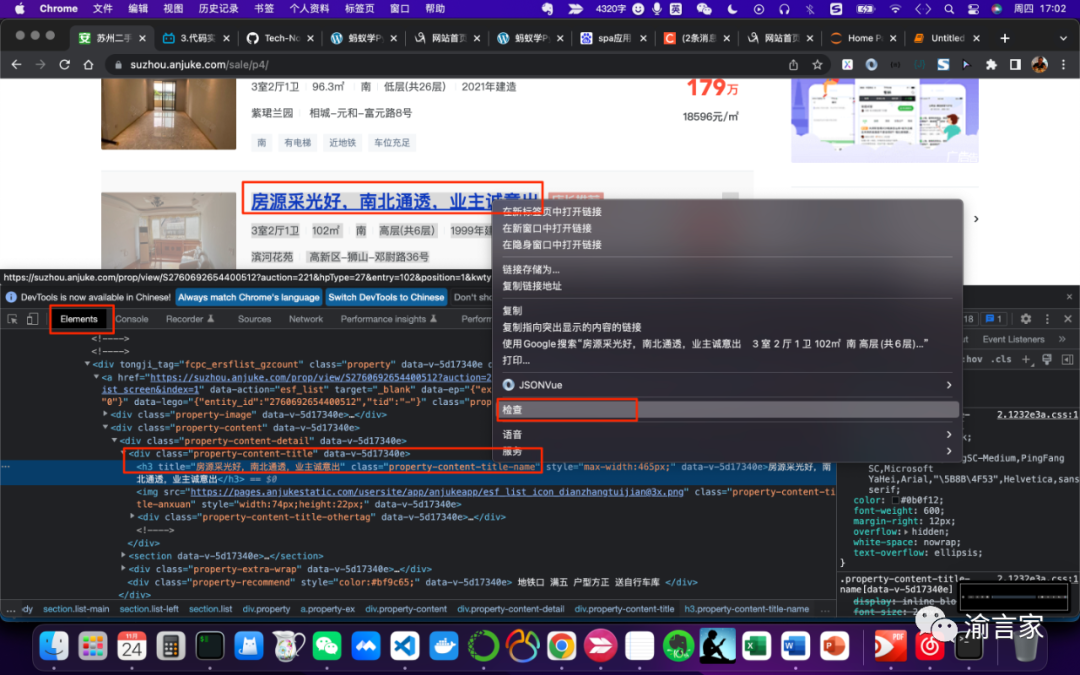Click Switch DevTools to Chinese button
Viewport: 1080px width, 675px height.
[x=386, y=298]
